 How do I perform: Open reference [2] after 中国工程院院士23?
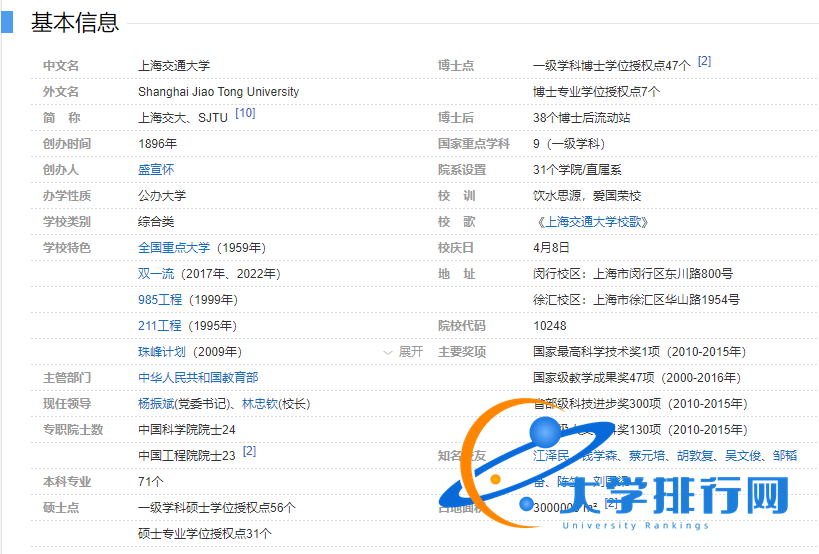coord(249,451)
